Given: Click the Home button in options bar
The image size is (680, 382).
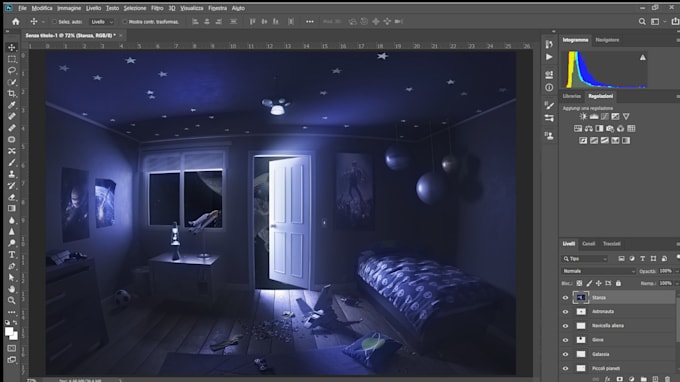Looking at the screenshot, I should coord(16,21).
